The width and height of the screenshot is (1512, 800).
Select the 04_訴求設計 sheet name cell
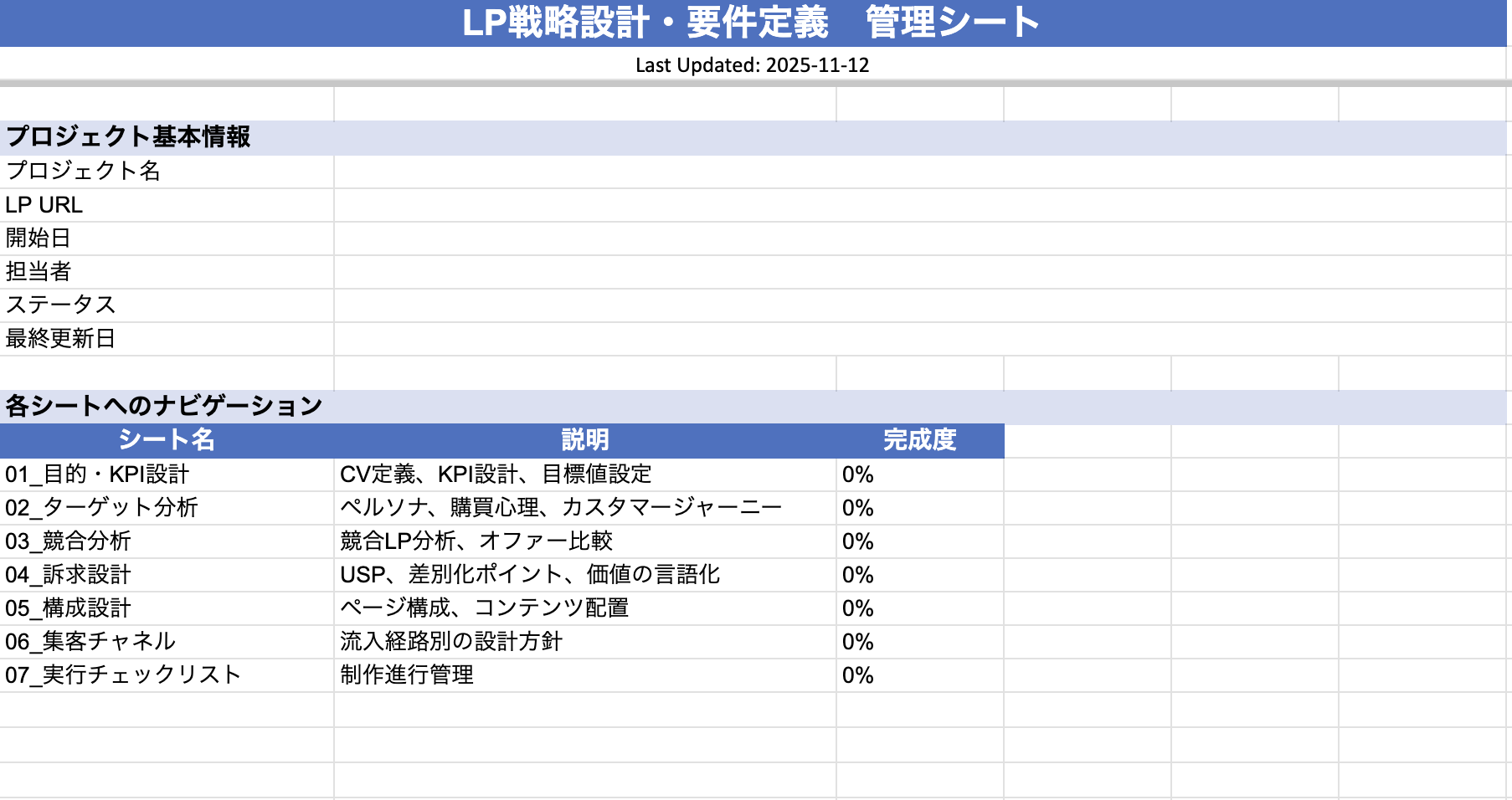coord(69,575)
